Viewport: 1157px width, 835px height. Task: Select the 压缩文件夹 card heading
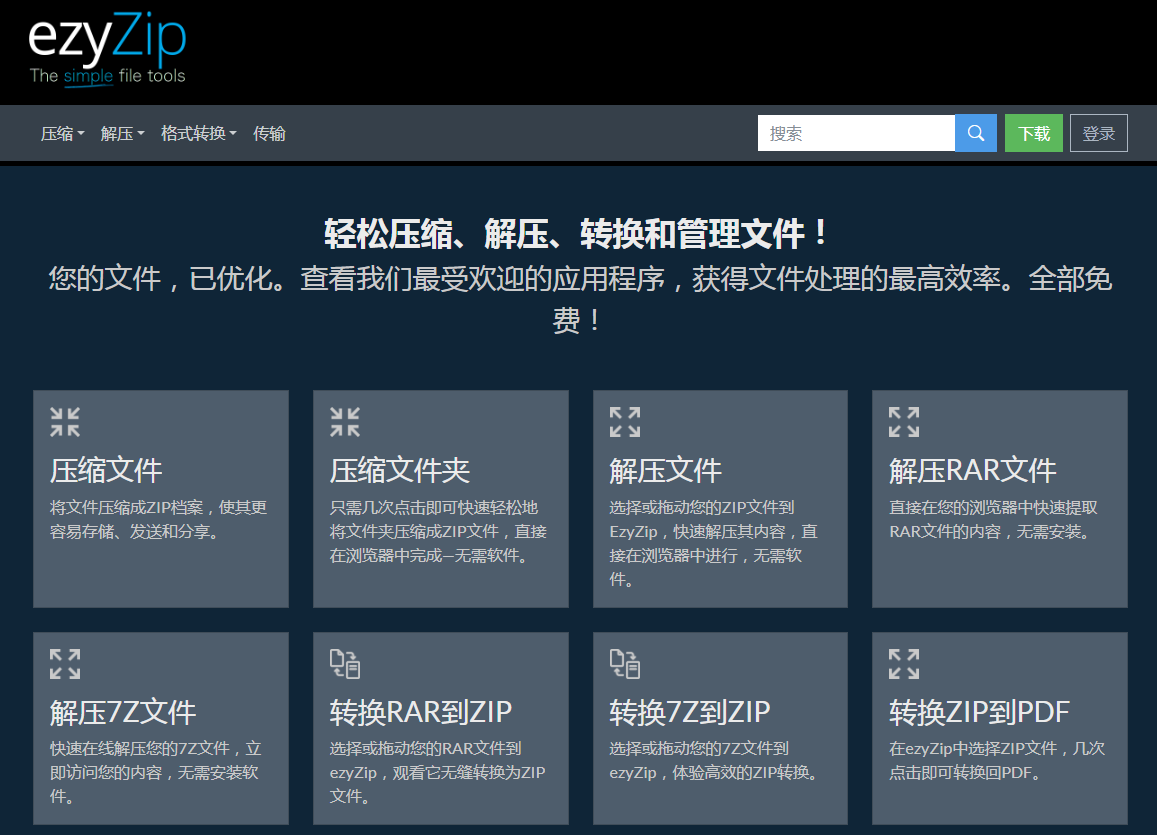(x=399, y=470)
